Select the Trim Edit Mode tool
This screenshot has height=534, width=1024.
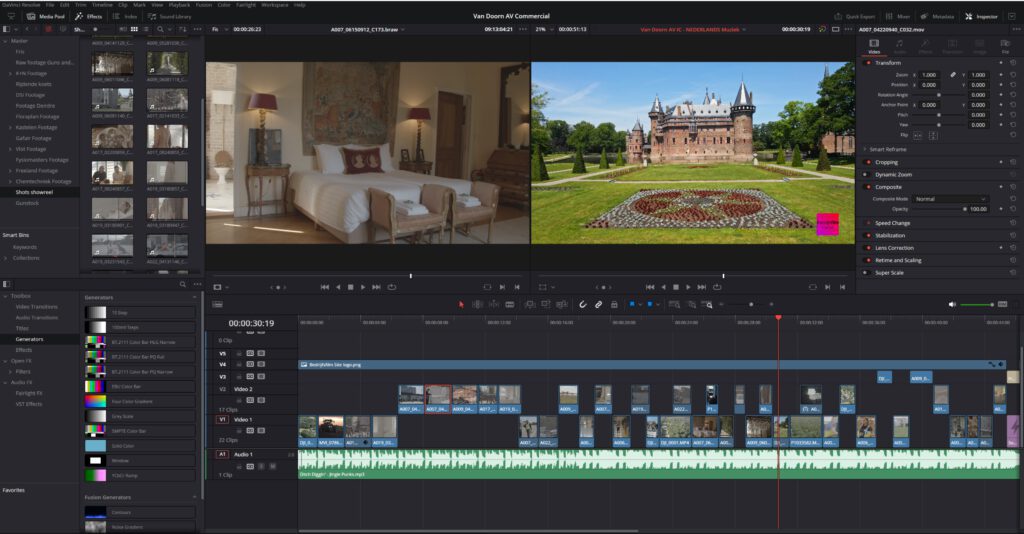pos(477,304)
